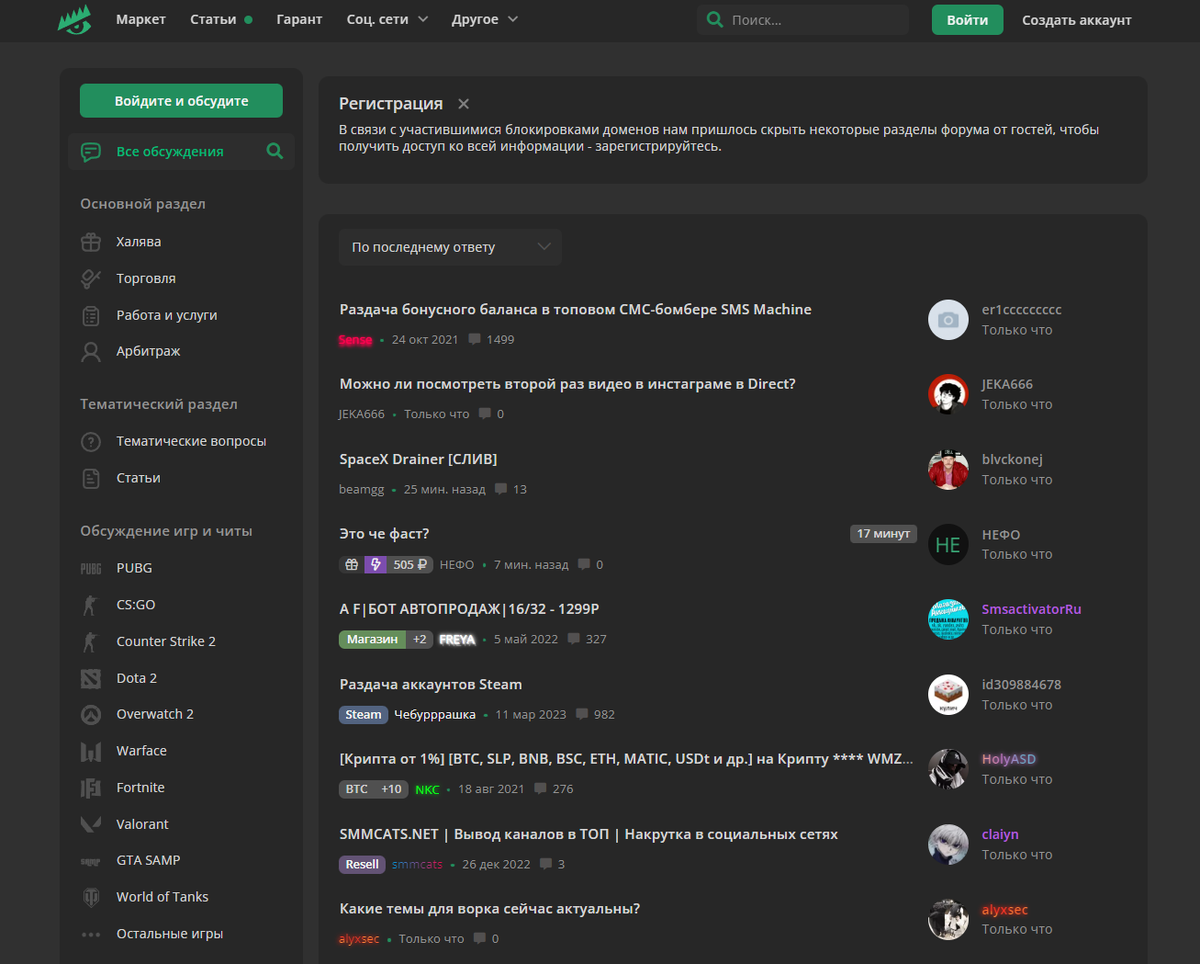Click SmsactivatorRu's avatar
1200x964 pixels.
948,619
